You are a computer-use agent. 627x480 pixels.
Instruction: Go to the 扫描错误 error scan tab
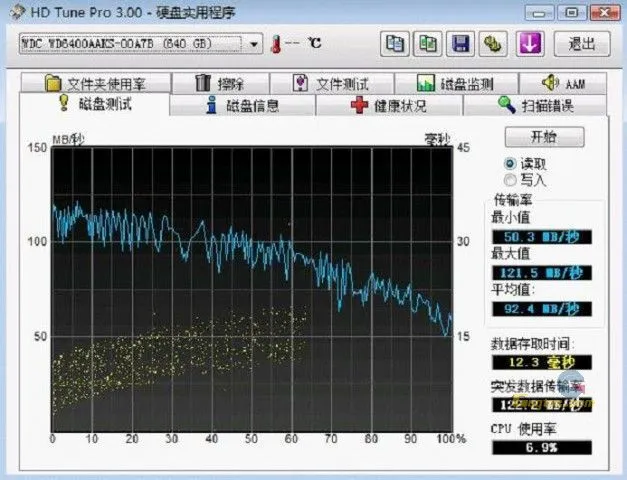(536, 105)
